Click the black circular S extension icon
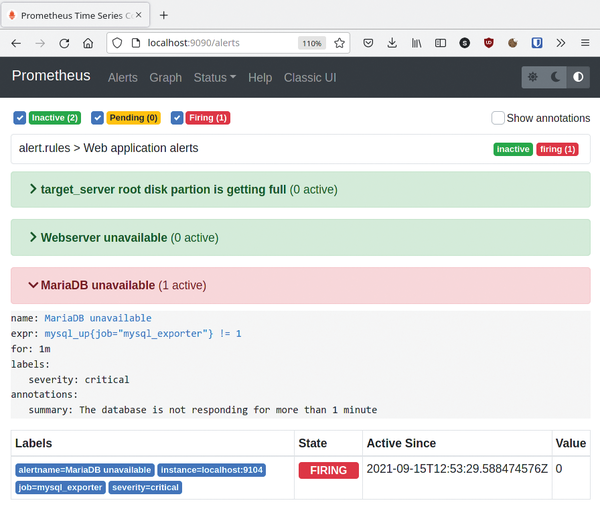Viewport: 600px width, 519px height. click(465, 43)
